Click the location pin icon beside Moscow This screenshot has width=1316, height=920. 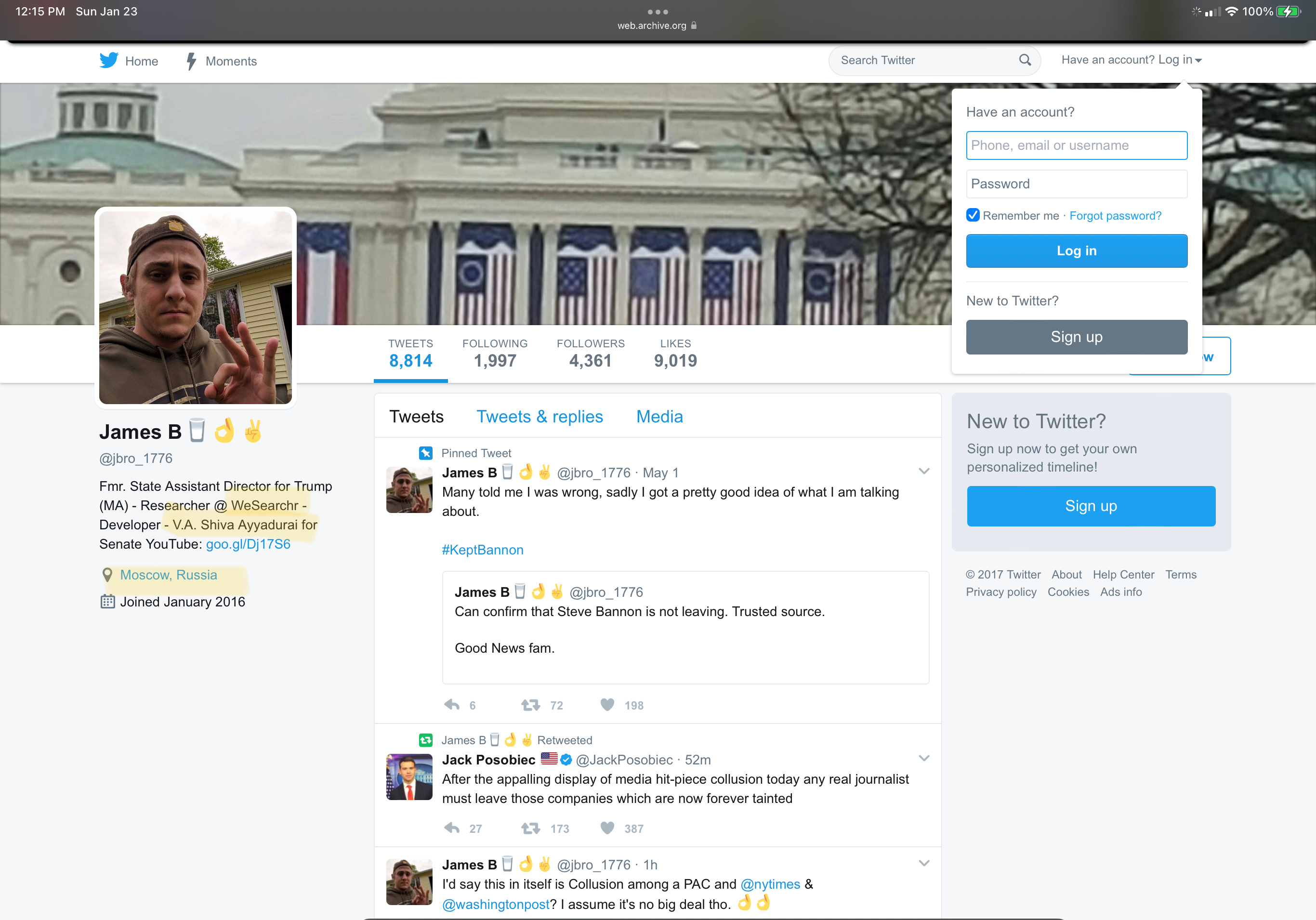click(107, 575)
